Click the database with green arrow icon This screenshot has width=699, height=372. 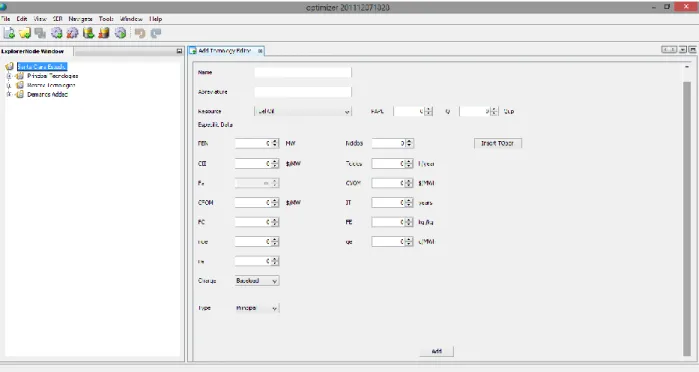[x=88, y=33]
